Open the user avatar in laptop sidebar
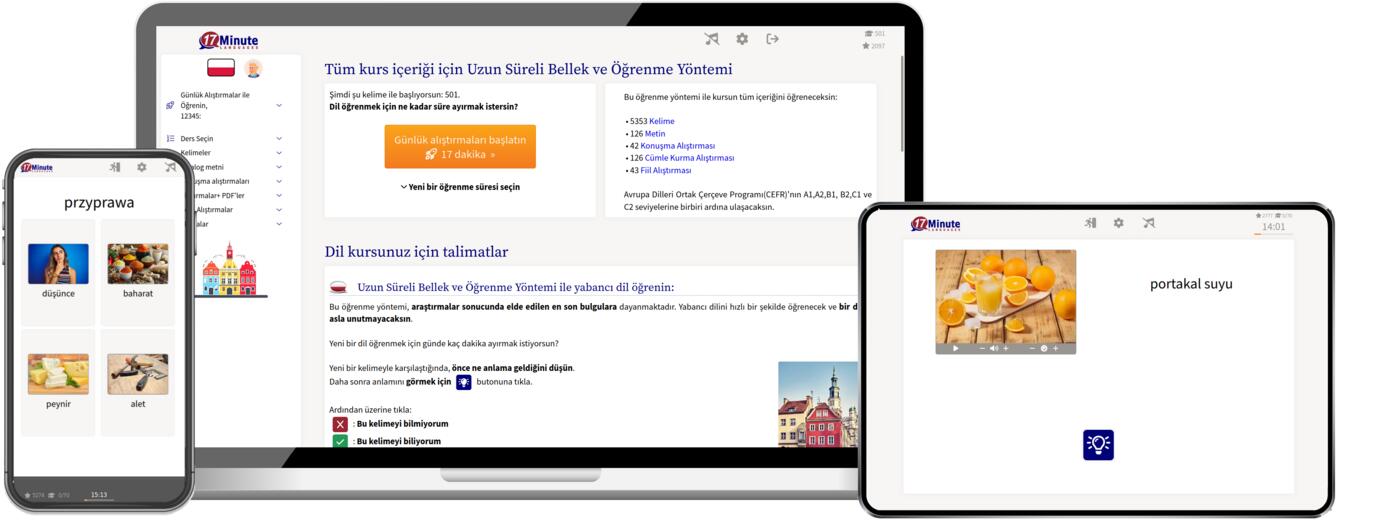This screenshot has height=532, width=1400. click(x=254, y=68)
